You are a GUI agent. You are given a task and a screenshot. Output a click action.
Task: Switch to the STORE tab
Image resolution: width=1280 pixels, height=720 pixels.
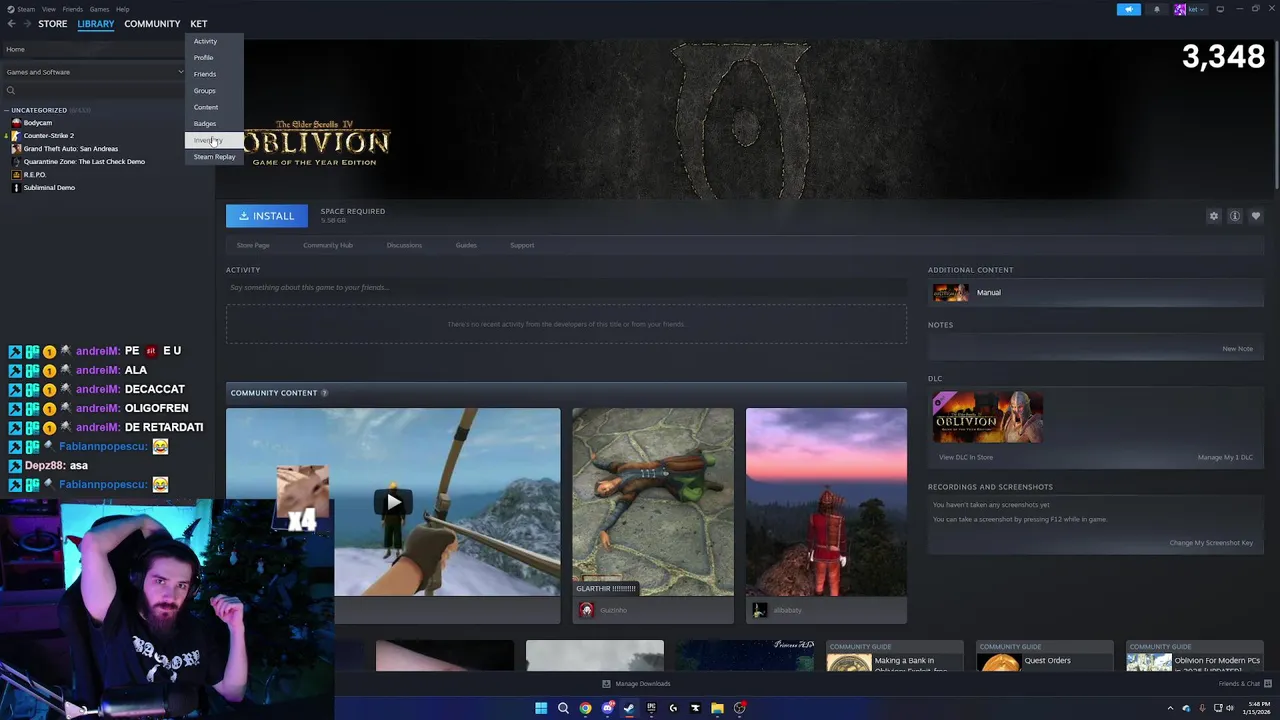tap(53, 24)
